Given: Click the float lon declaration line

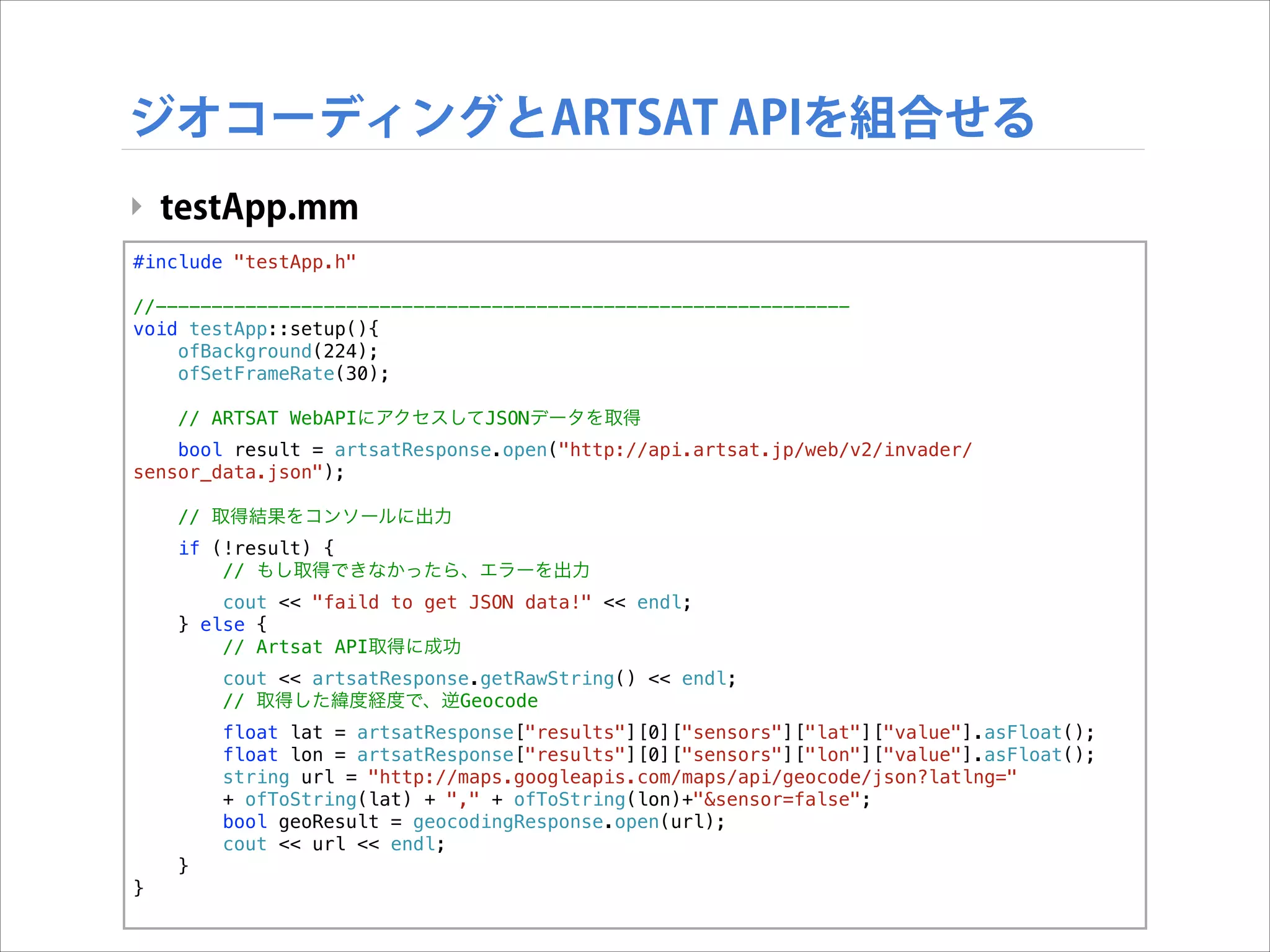Looking at the screenshot, I should pos(659,755).
